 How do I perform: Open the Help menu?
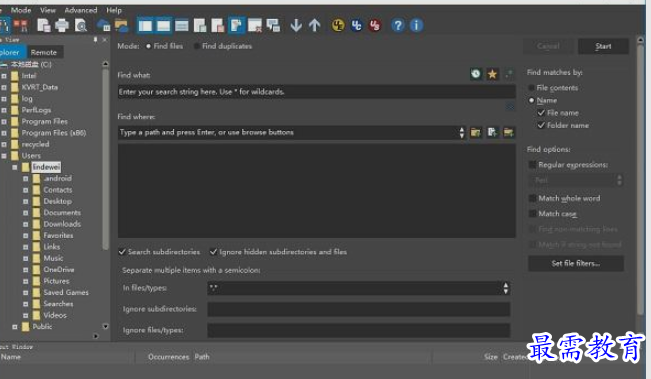coord(114,10)
